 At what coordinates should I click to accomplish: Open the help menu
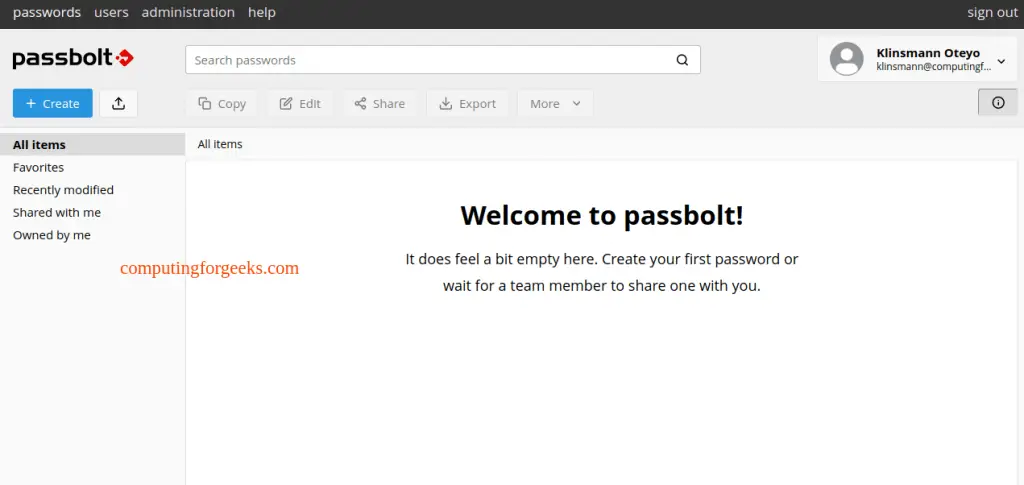pos(262,12)
